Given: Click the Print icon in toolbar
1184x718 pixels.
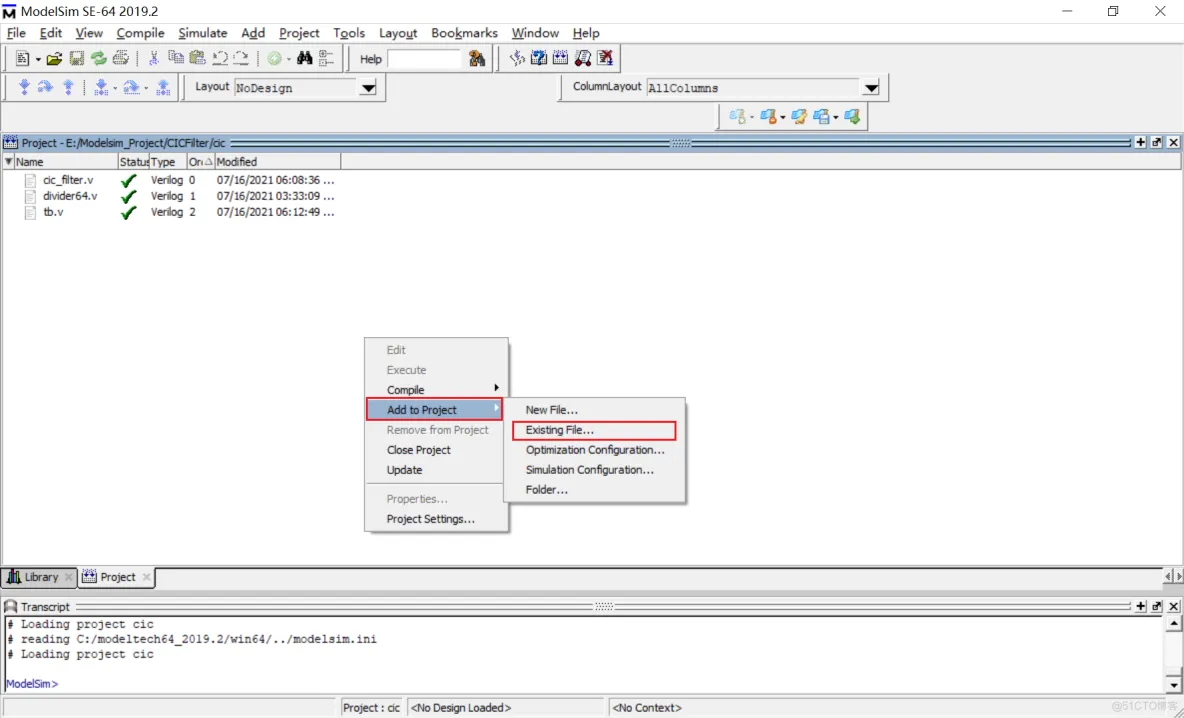Looking at the screenshot, I should click(x=121, y=58).
